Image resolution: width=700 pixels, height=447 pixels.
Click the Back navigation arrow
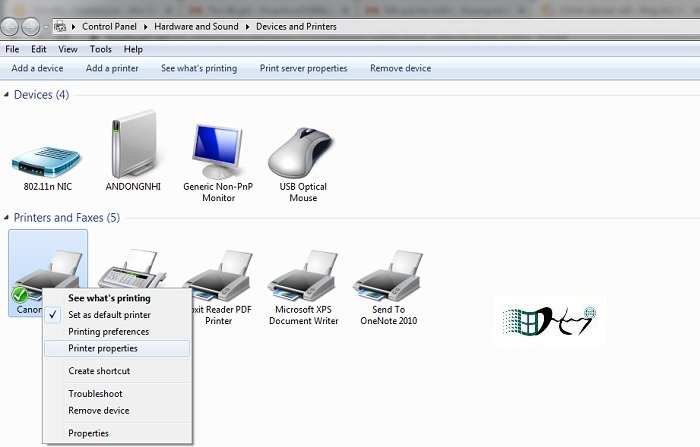[x=12, y=26]
